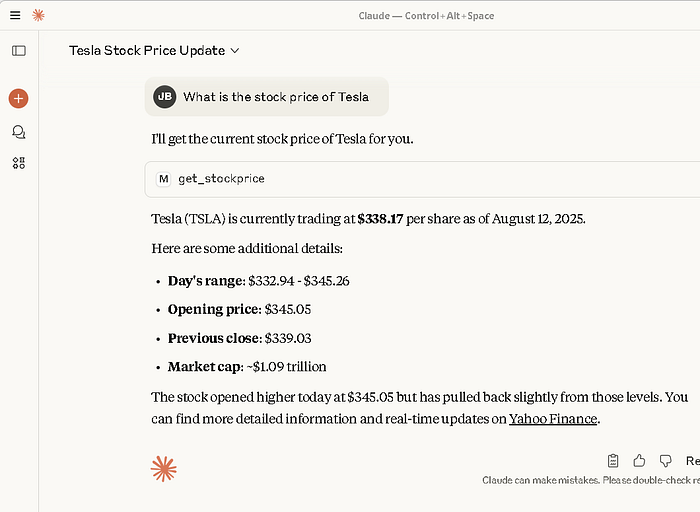Copy the response with the clipboard icon

point(614,461)
